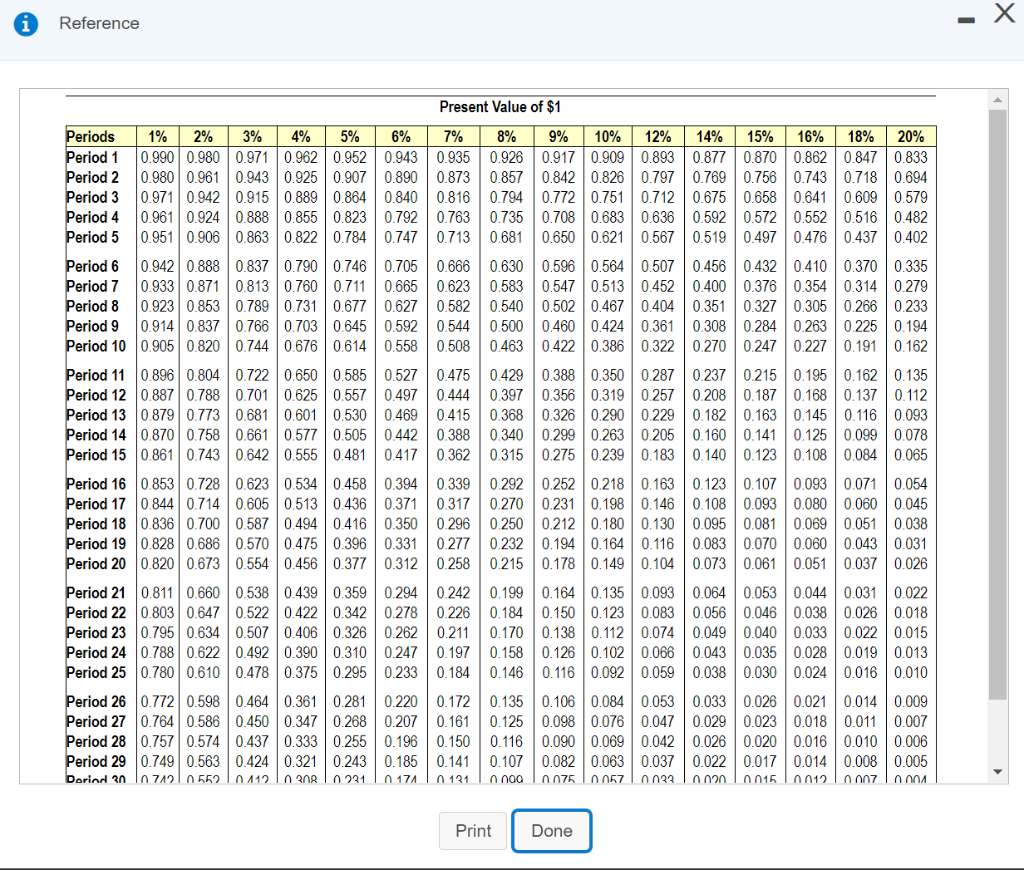
Task: Click the blue info icon beside Reference
Action: (x=25, y=24)
